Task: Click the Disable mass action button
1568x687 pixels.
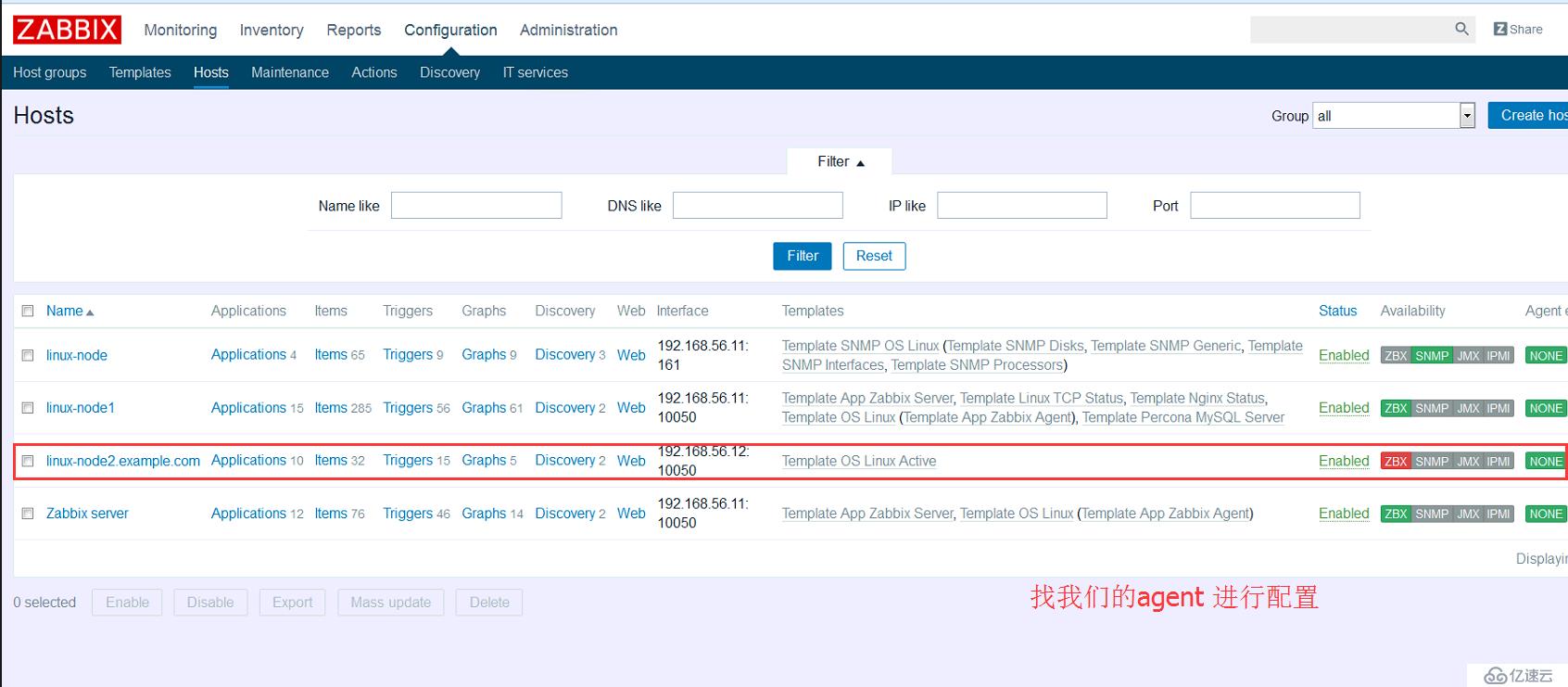Action: [210, 603]
